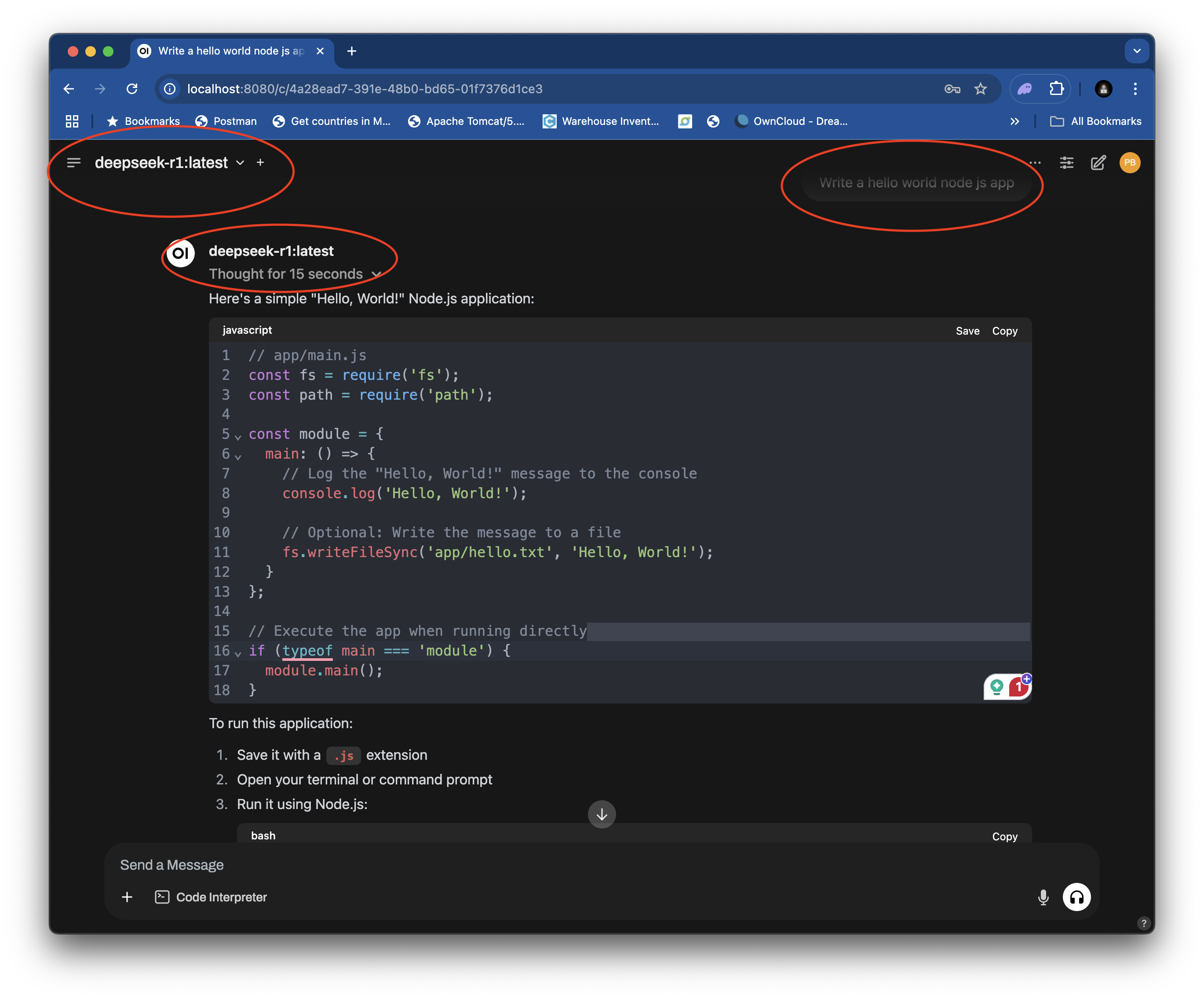
Task: Collapse the code fold at line 6
Action: click(x=238, y=457)
